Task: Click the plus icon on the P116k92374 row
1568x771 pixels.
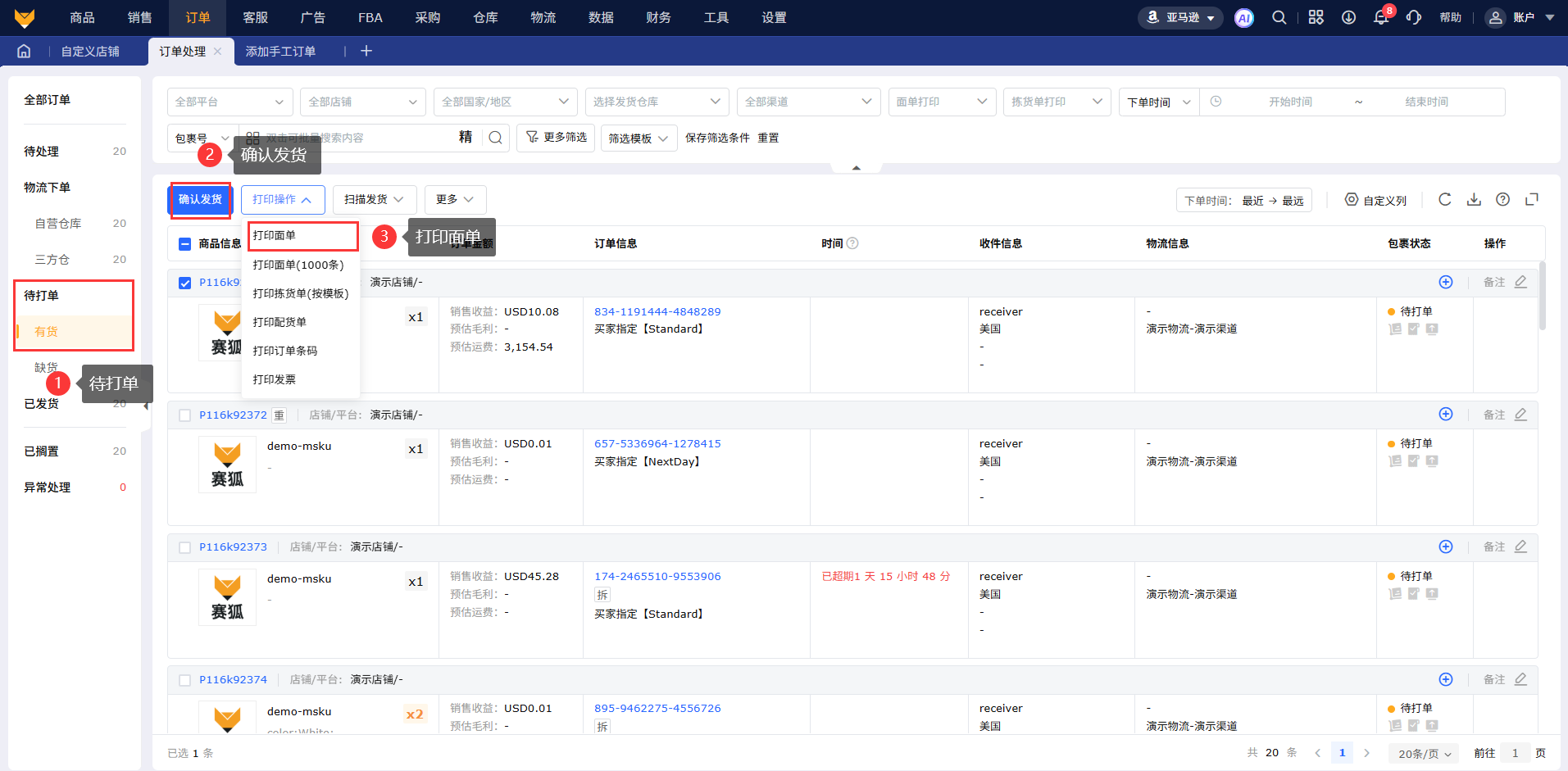Action: [1446, 679]
